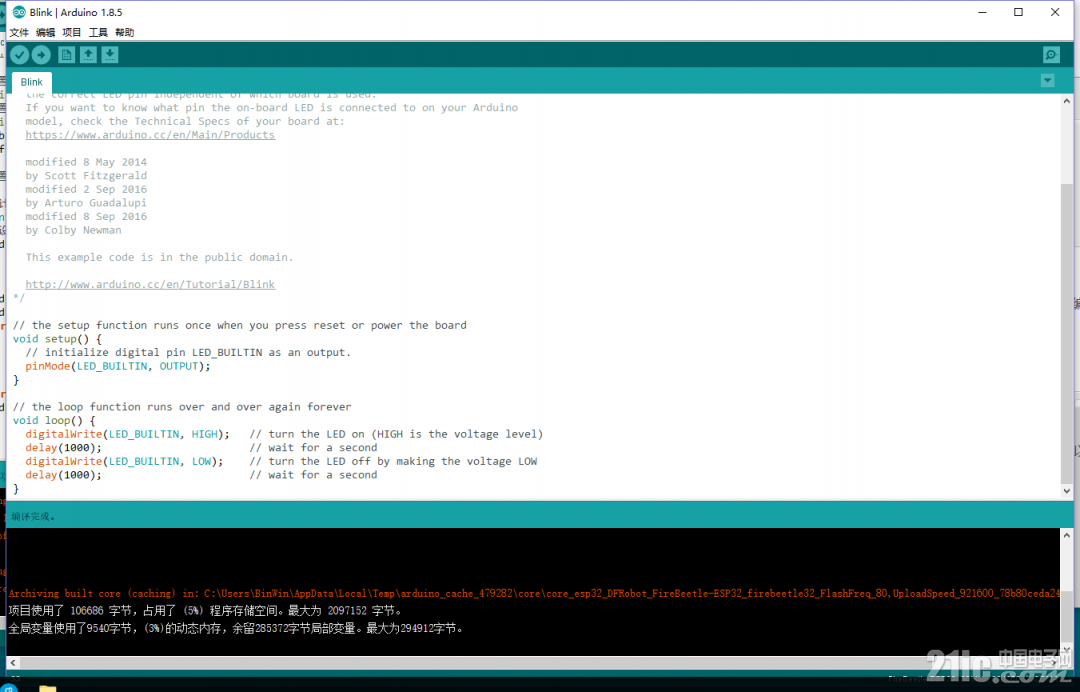Viewport: 1080px width, 692px height.
Task: Click the '项目使用了 106686 字节' console line
Action: click(x=205, y=611)
